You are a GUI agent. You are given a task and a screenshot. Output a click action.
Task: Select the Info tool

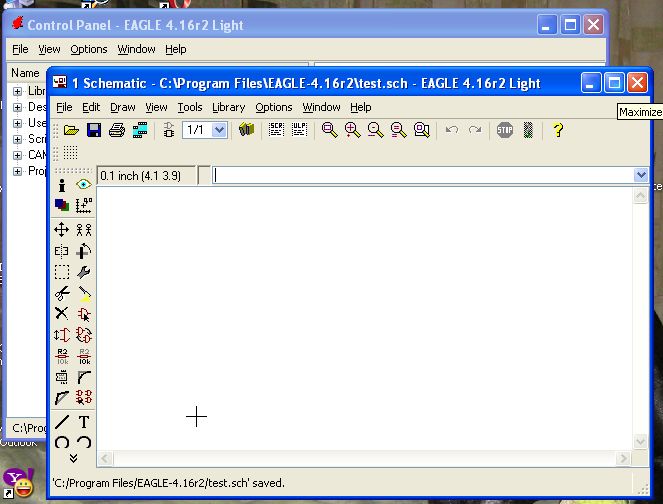(62, 185)
